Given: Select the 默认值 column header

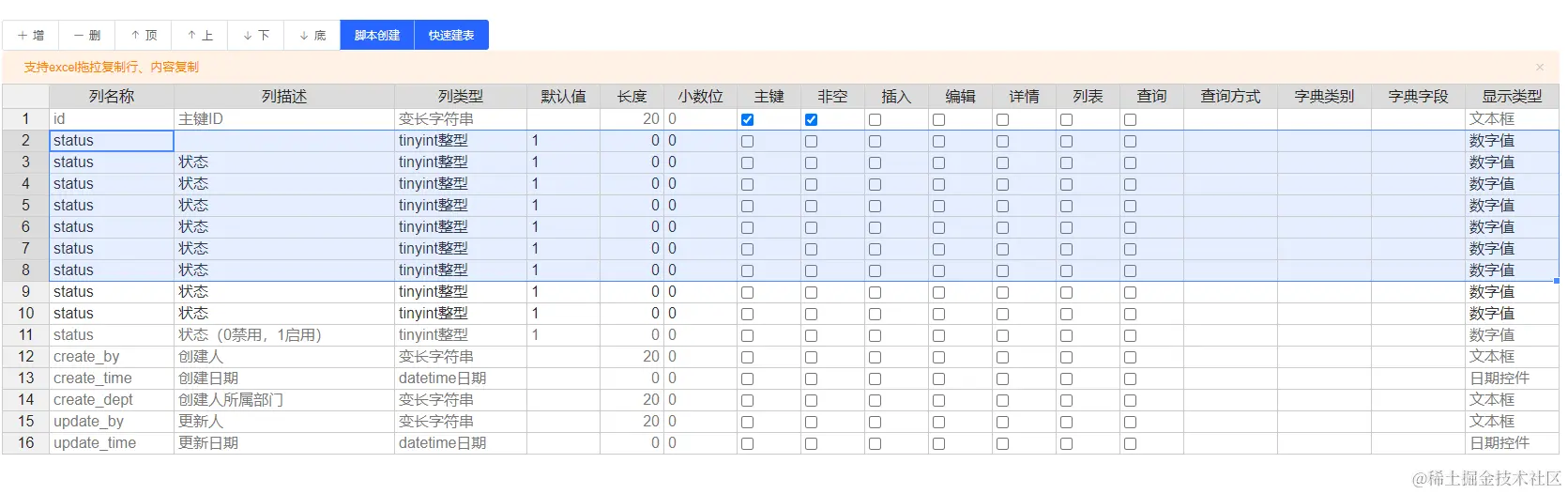Looking at the screenshot, I should [563, 97].
